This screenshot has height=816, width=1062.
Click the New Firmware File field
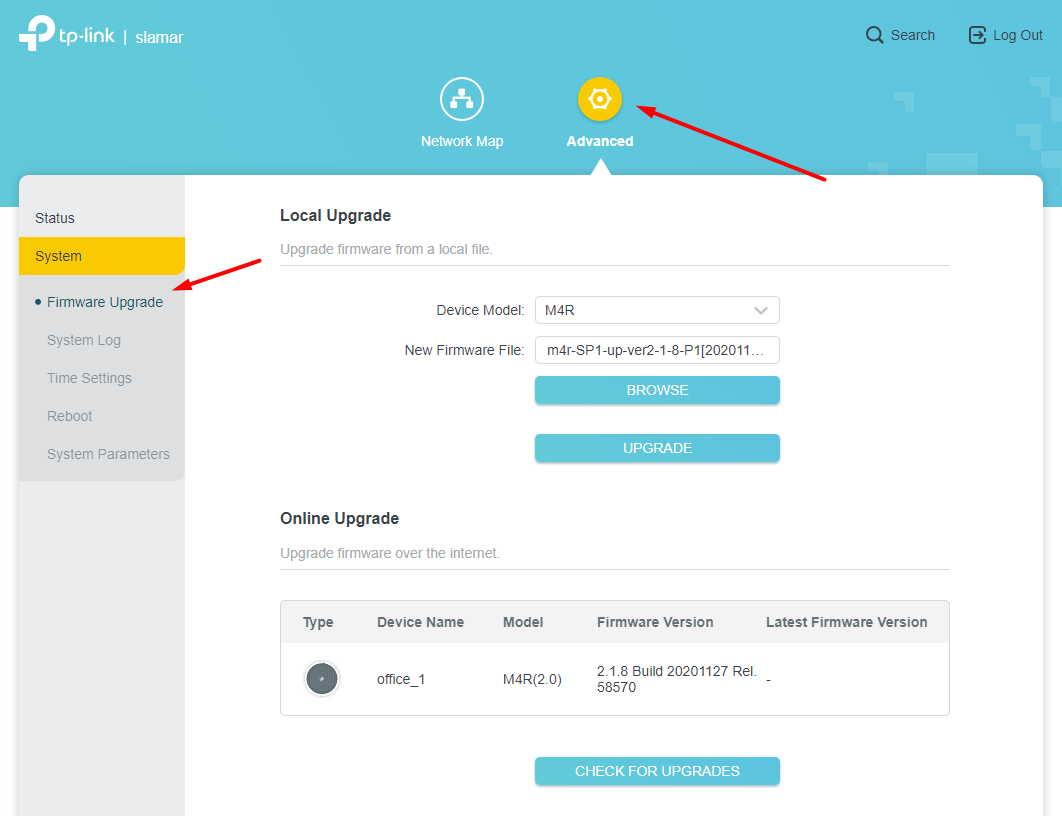click(657, 350)
